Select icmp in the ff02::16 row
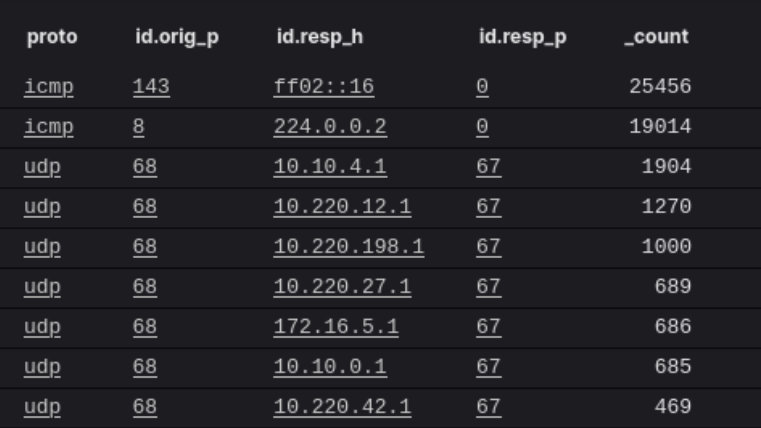The width and height of the screenshot is (761, 428). pos(49,87)
